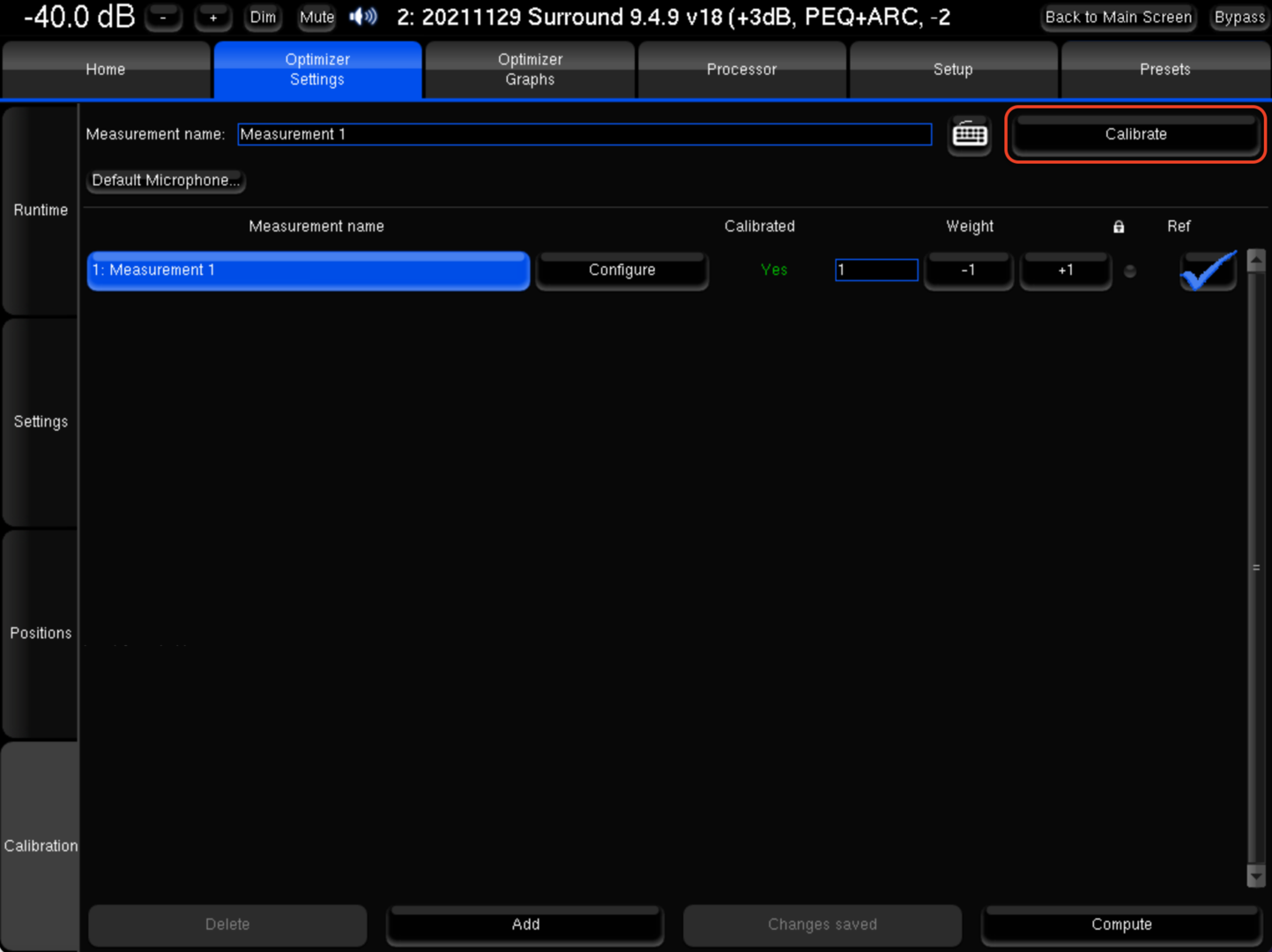This screenshot has height=952, width=1272.
Task: Click the Add measurement button
Action: 525,925
